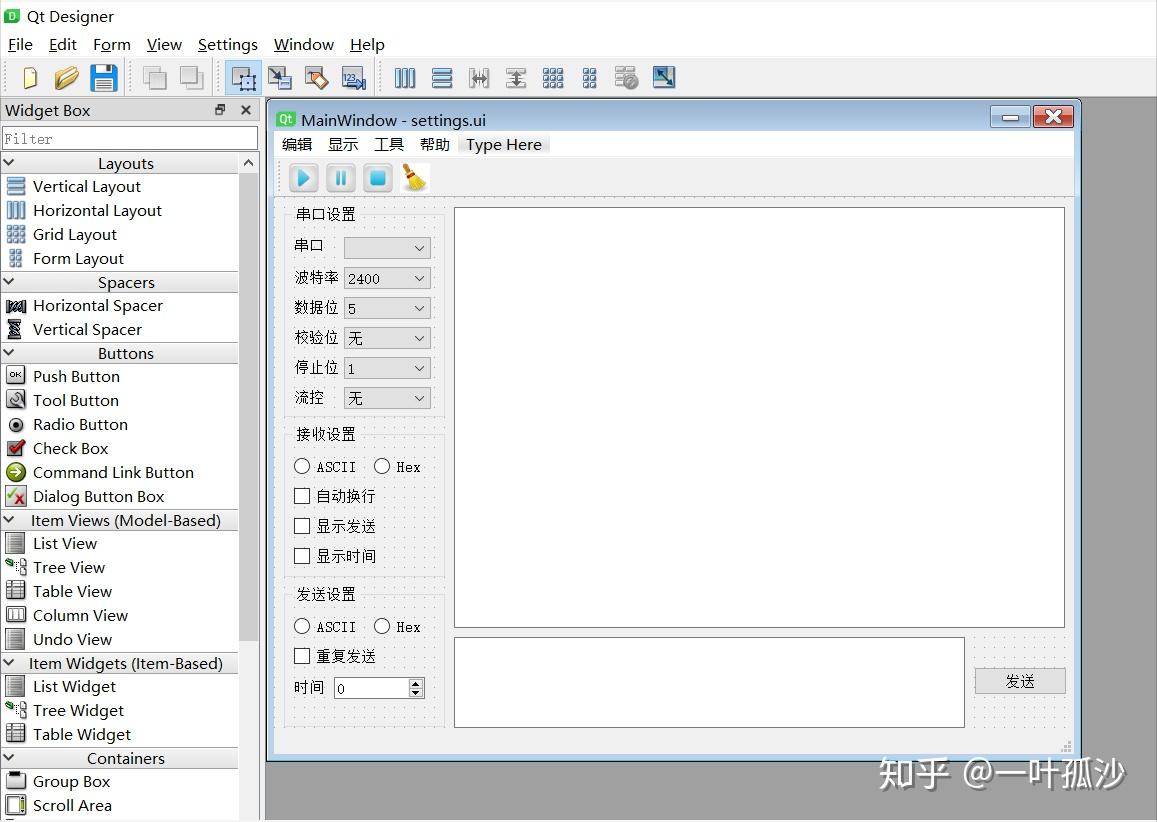
Task: Click the Edit Tab Order icon
Action: (353, 77)
